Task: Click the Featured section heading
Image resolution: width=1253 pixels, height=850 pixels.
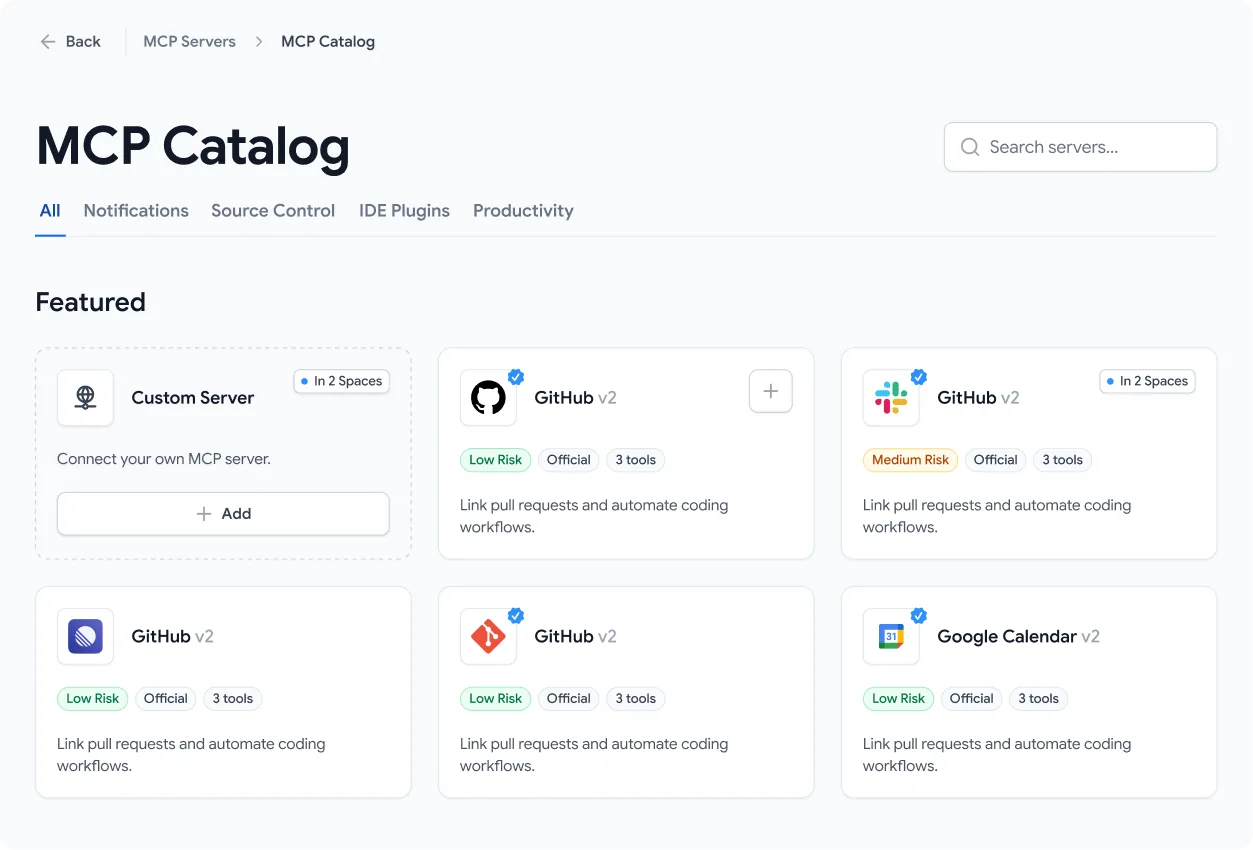Action: point(90,302)
